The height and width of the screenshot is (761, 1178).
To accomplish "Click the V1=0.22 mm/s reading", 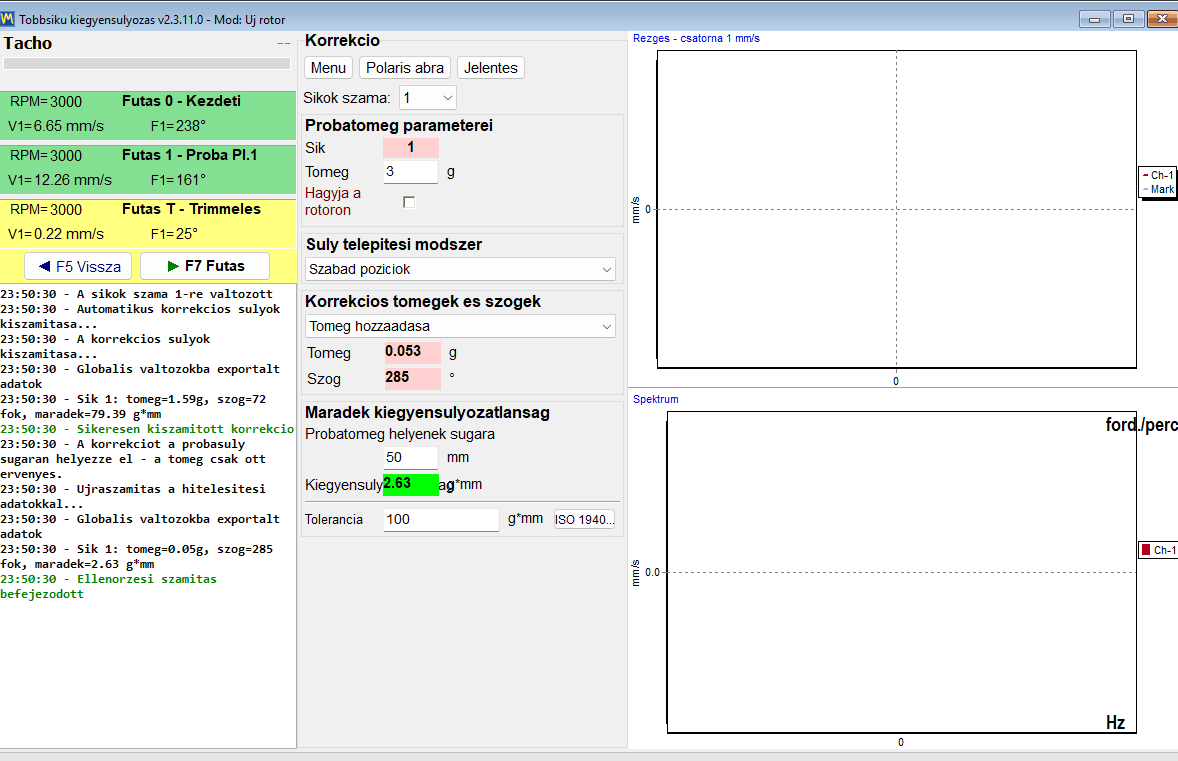I will [x=56, y=234].
